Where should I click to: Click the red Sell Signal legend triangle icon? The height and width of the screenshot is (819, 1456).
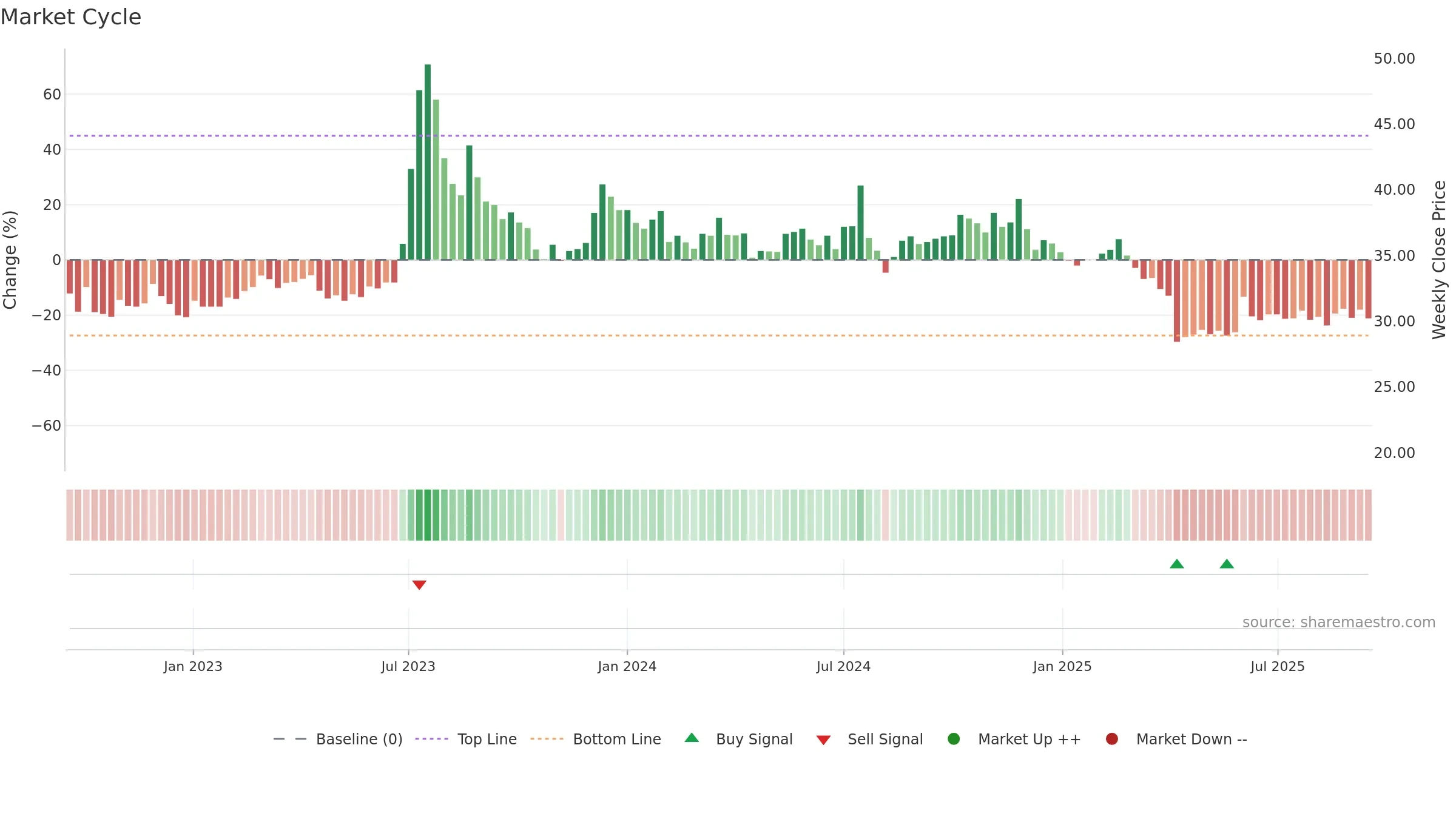pyautogui.click(x=823, y=740)
